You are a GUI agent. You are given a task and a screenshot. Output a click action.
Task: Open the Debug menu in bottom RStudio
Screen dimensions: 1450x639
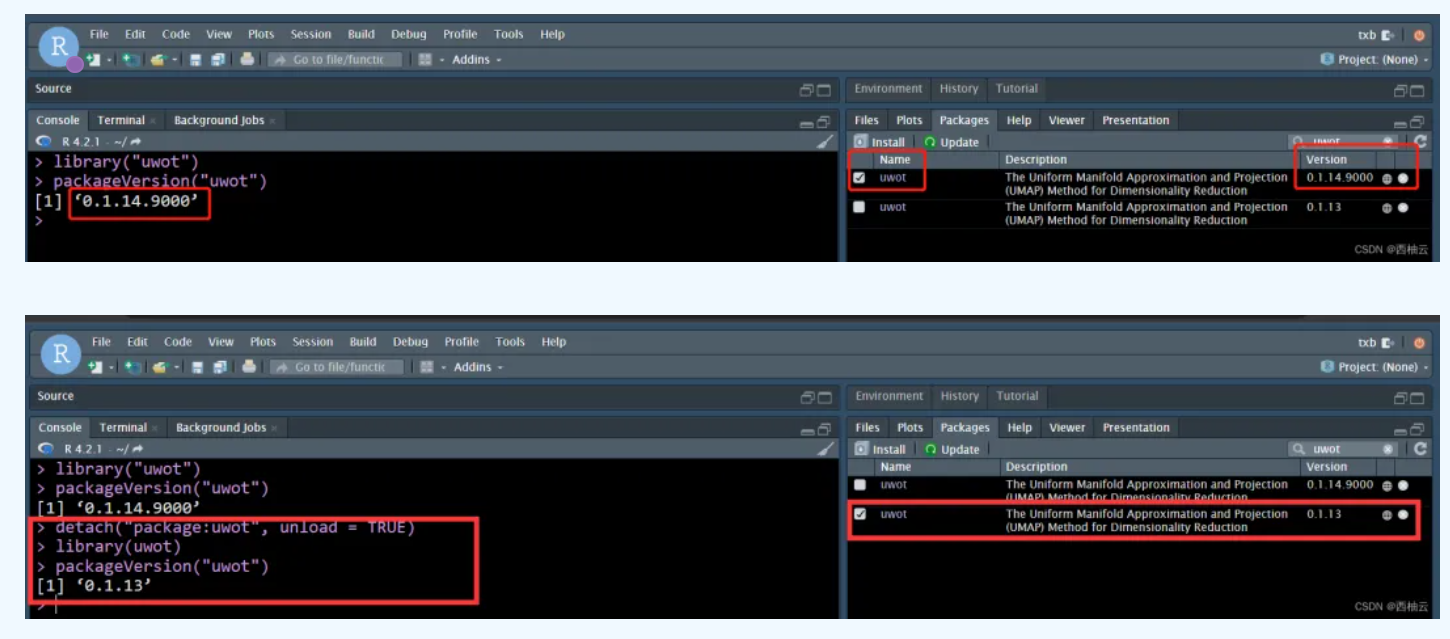pos(410,342)
